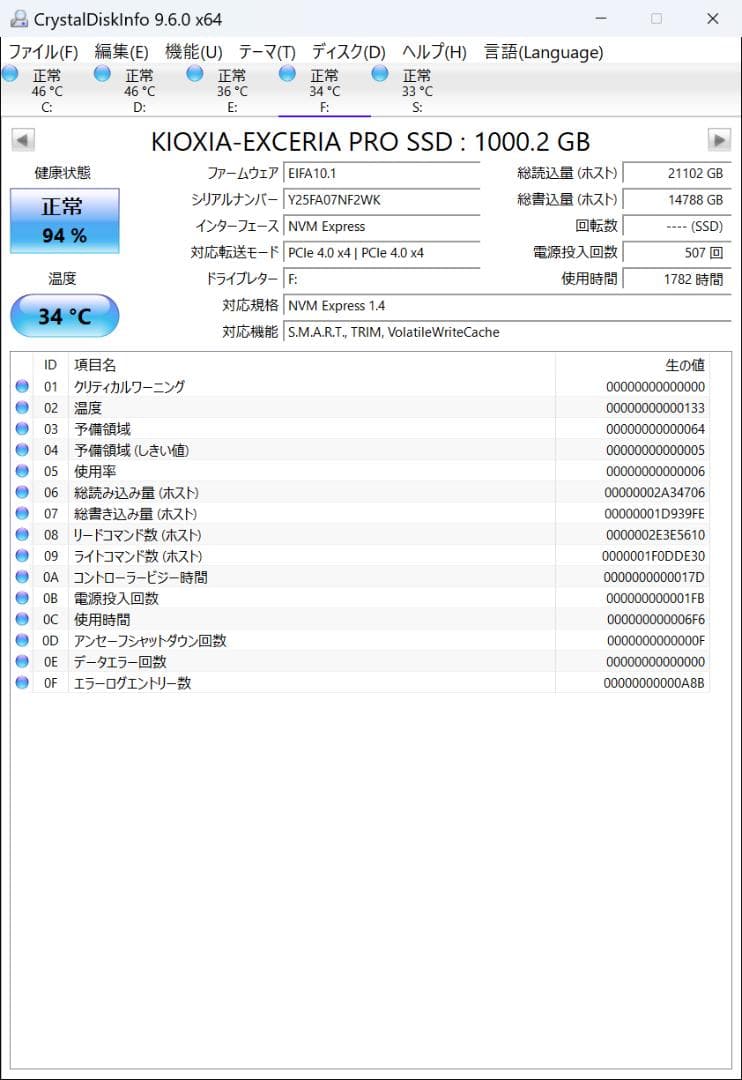Select the アンセーフシャットダウン回数 attribute name

point(150,641)
